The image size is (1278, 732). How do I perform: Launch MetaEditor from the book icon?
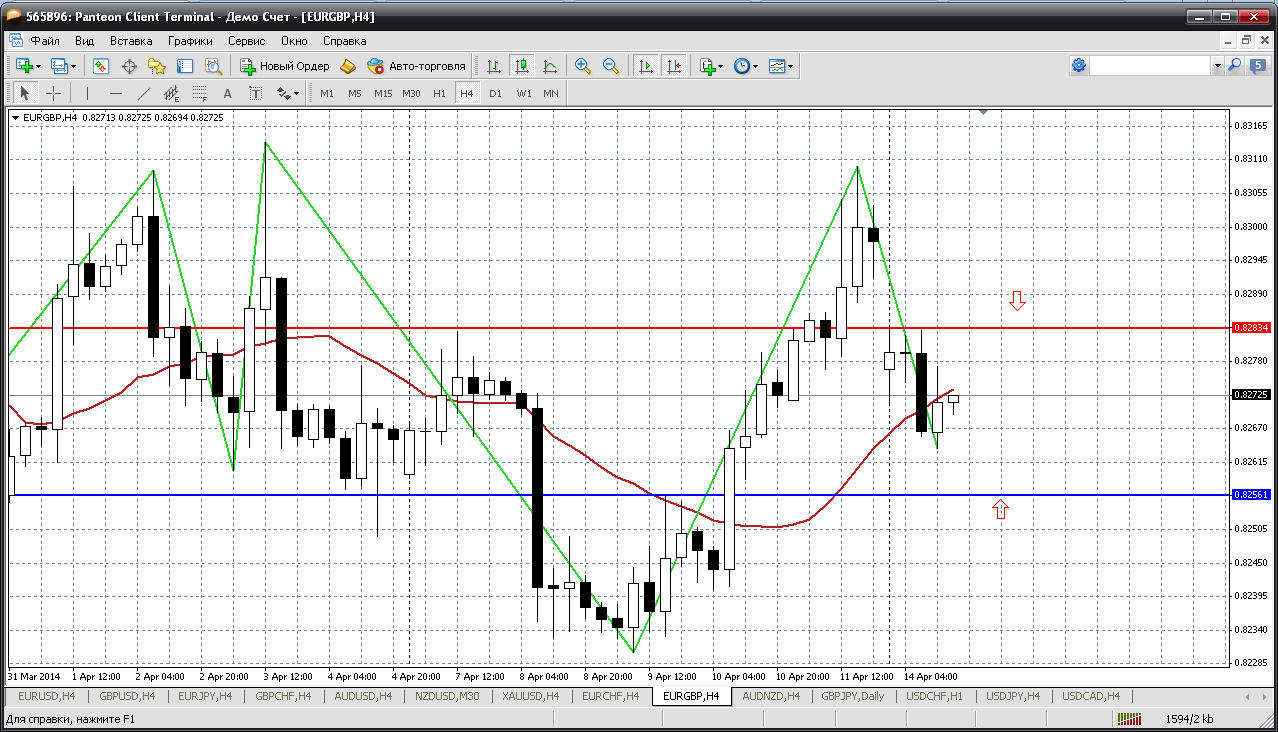[x=348, y=66]
